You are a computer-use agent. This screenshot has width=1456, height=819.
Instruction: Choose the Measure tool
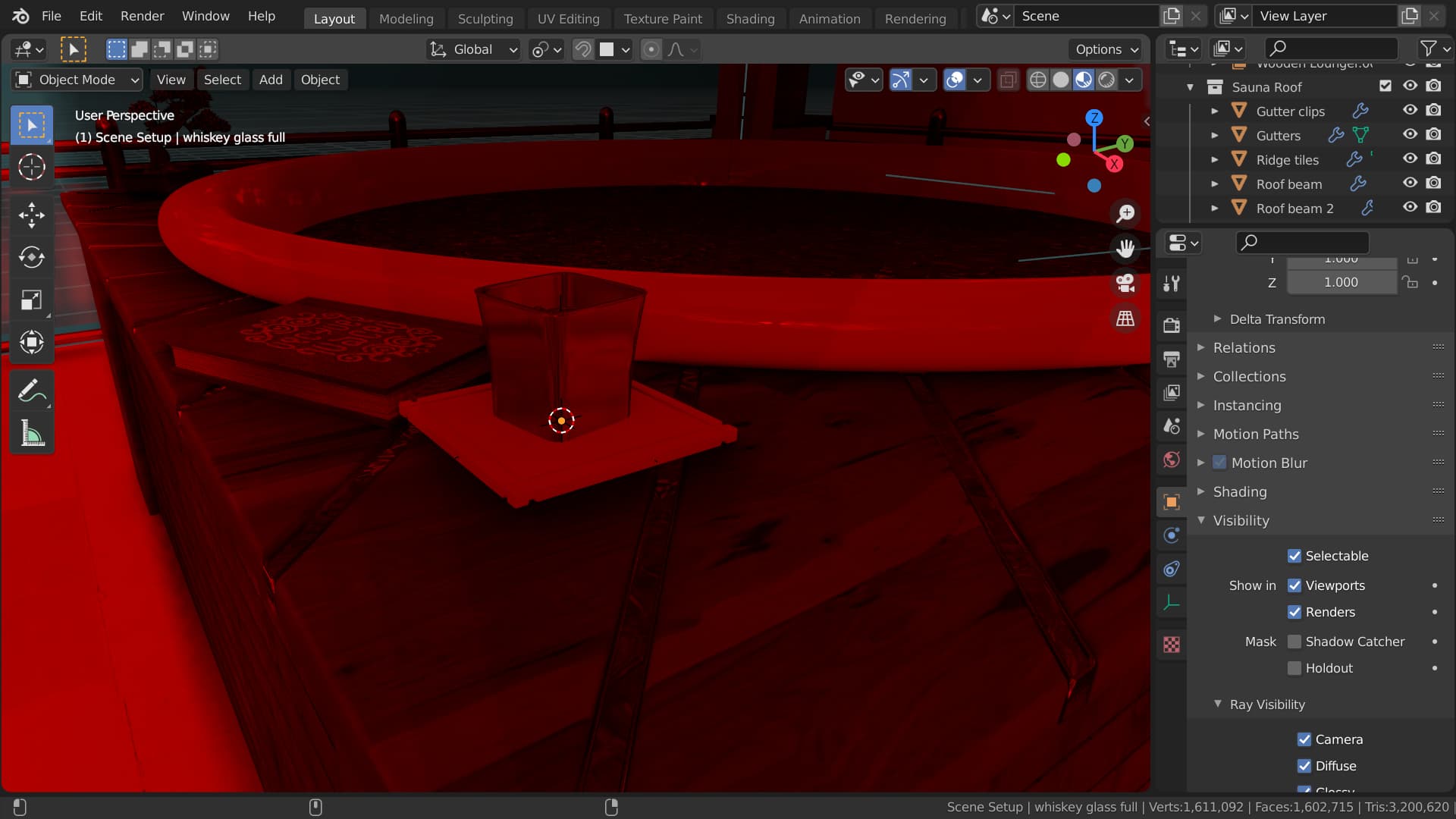pos(31,434)
